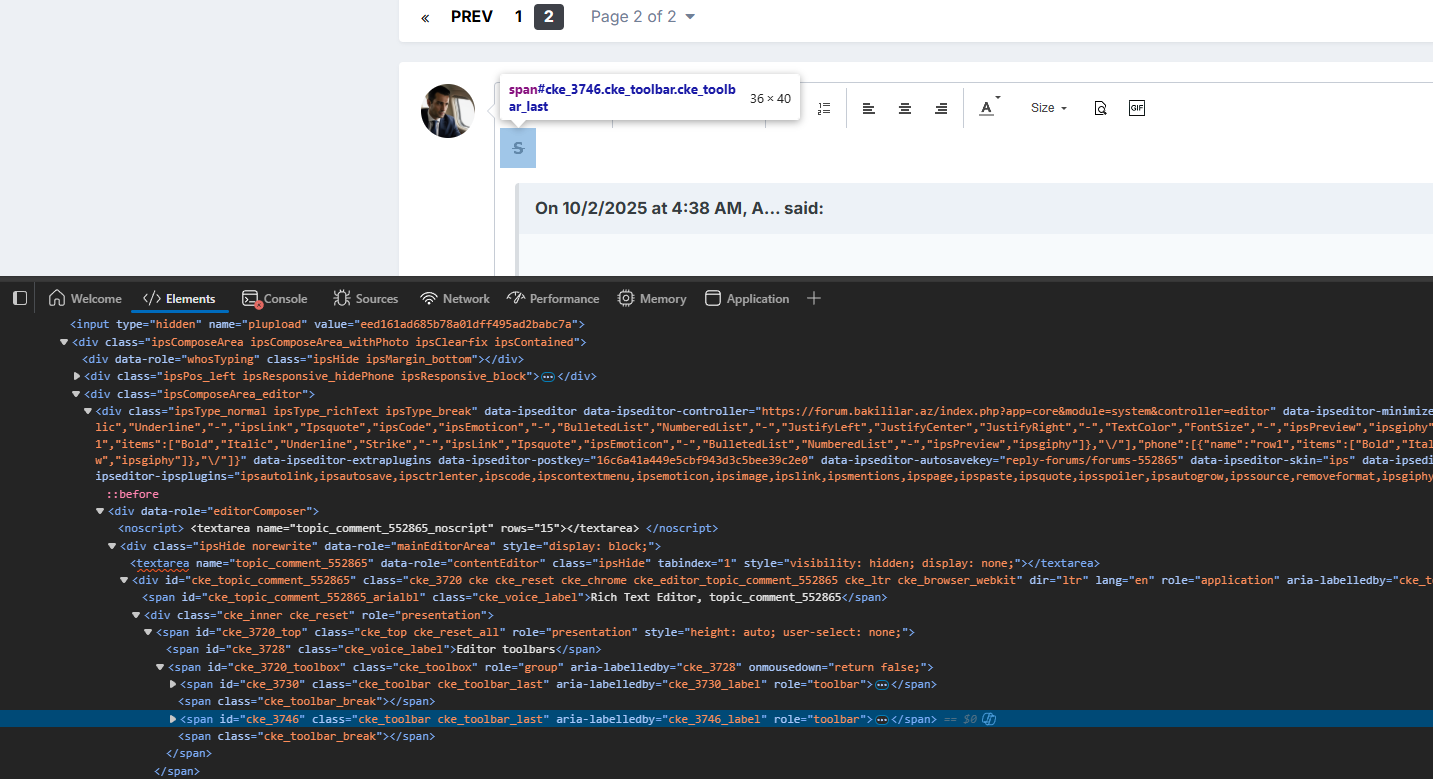Center-align text in the editor toolbar

(x=905, y=108)
